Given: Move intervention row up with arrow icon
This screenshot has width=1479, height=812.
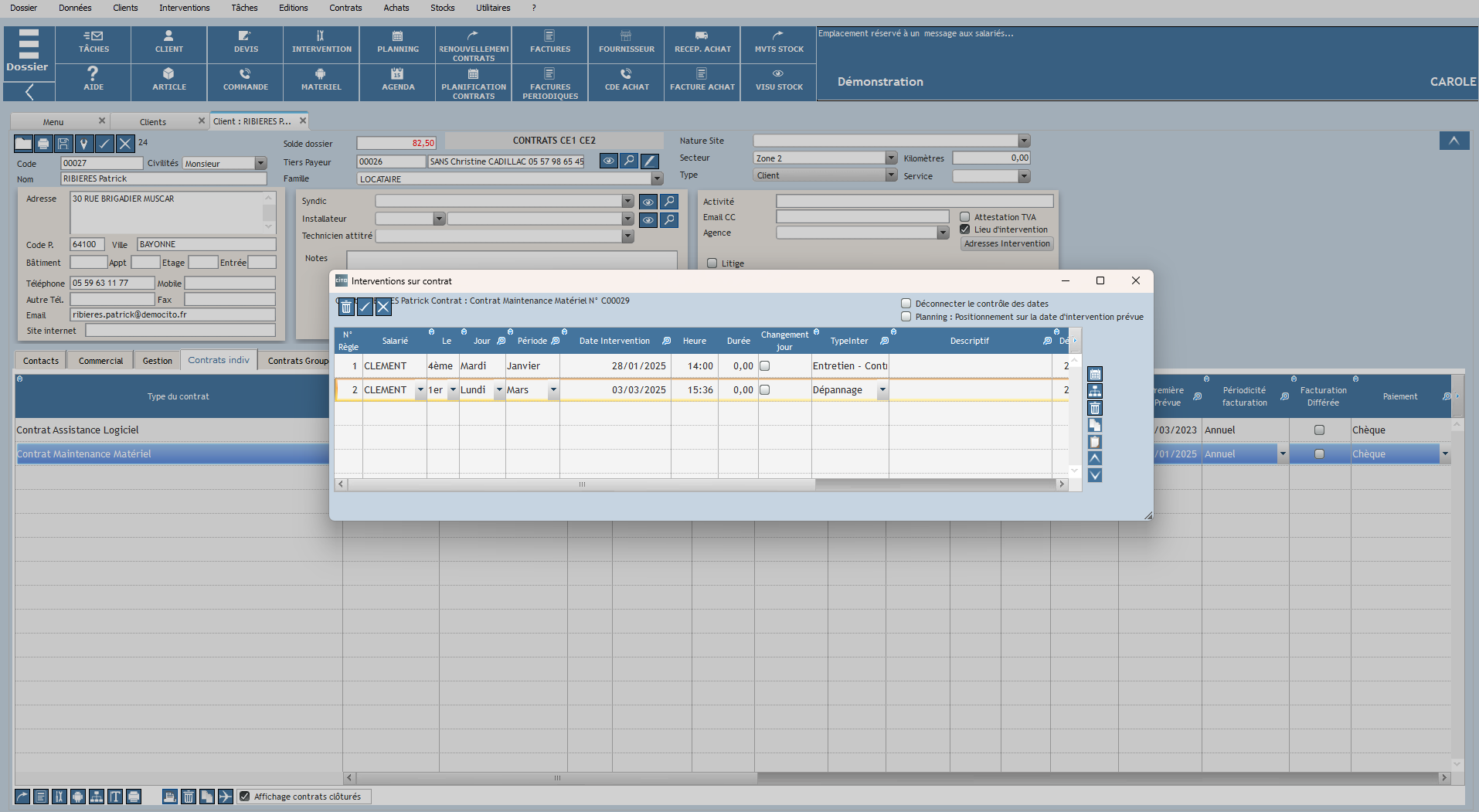Looking at the screenshot, I should click(1095, 458).
